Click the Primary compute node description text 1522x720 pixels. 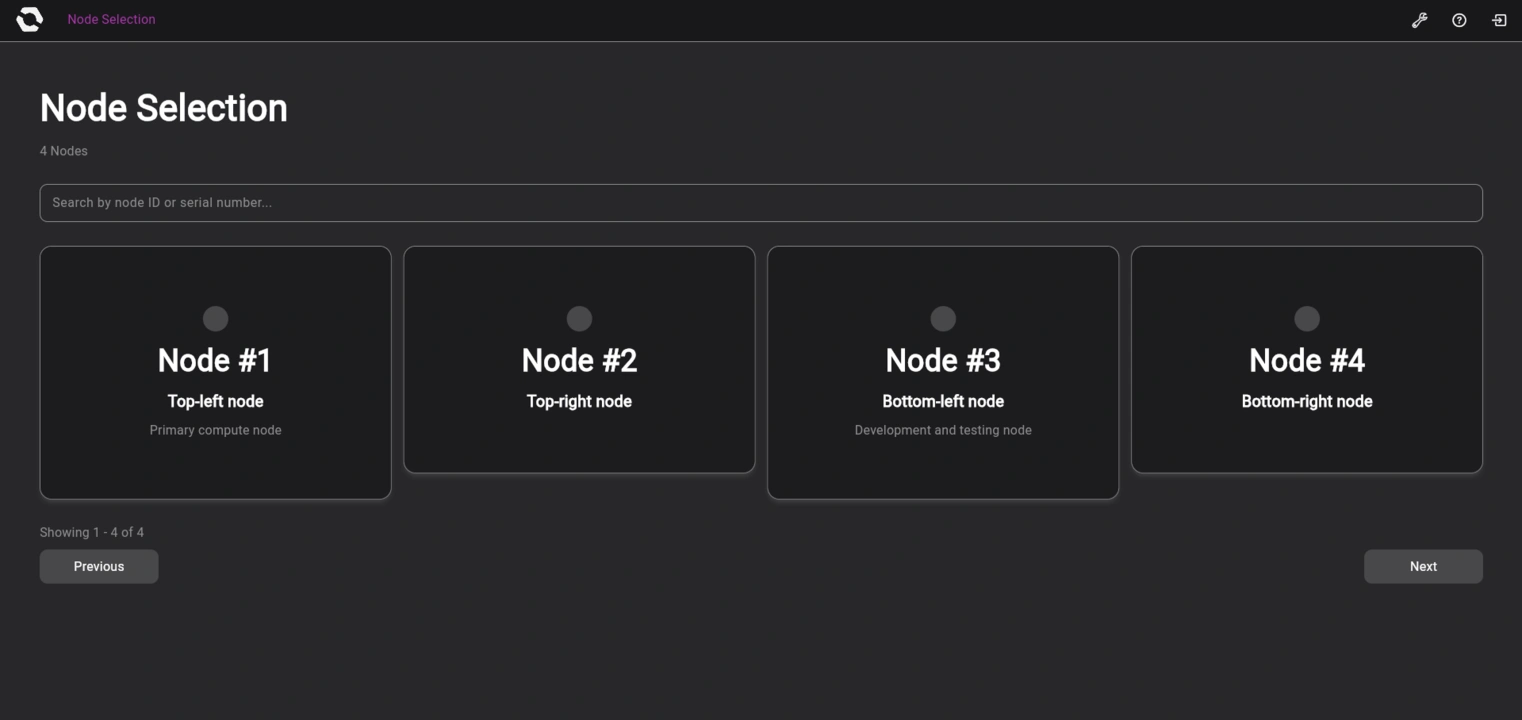[x=215, y=430]
